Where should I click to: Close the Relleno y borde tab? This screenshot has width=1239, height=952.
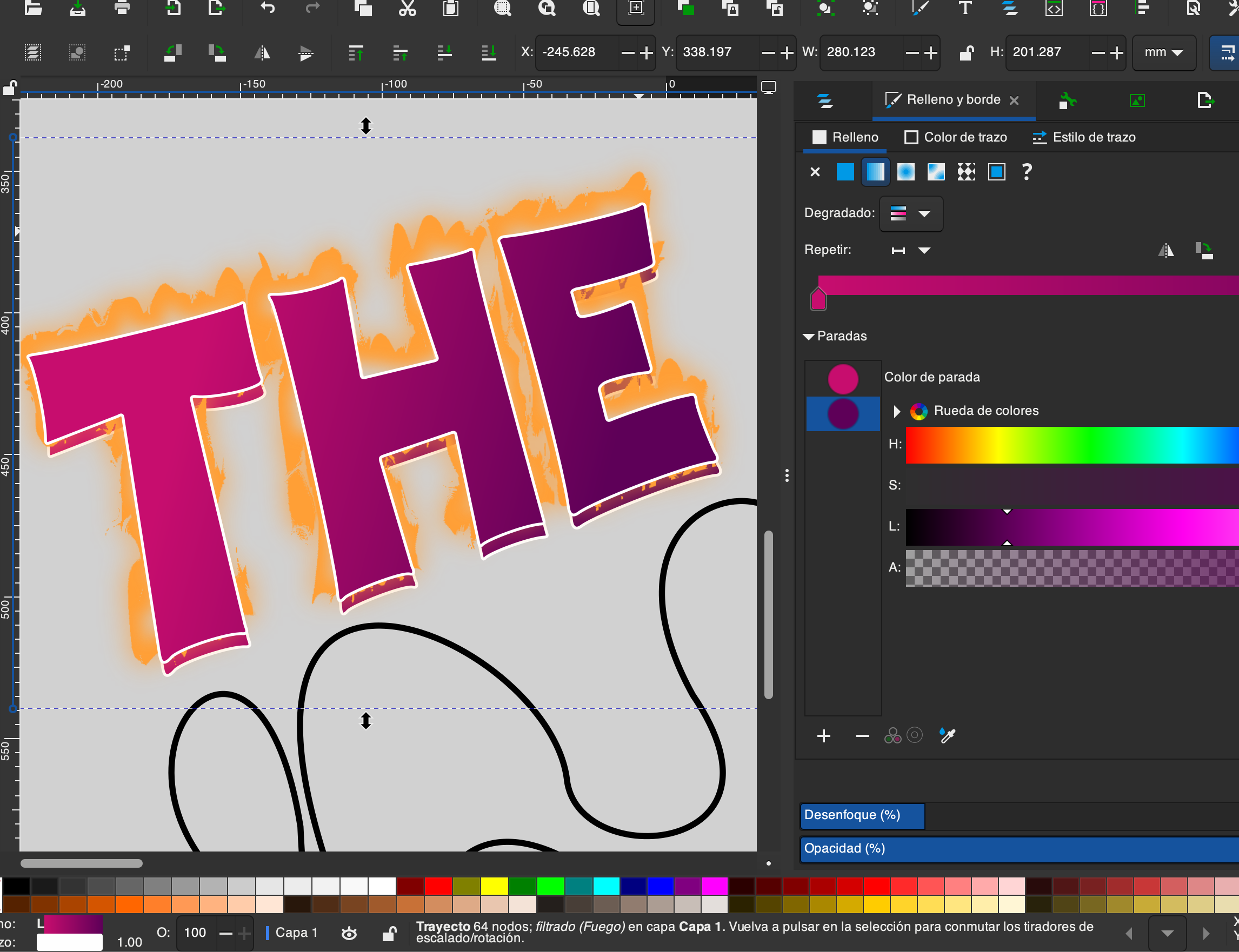coord(1014,100)
